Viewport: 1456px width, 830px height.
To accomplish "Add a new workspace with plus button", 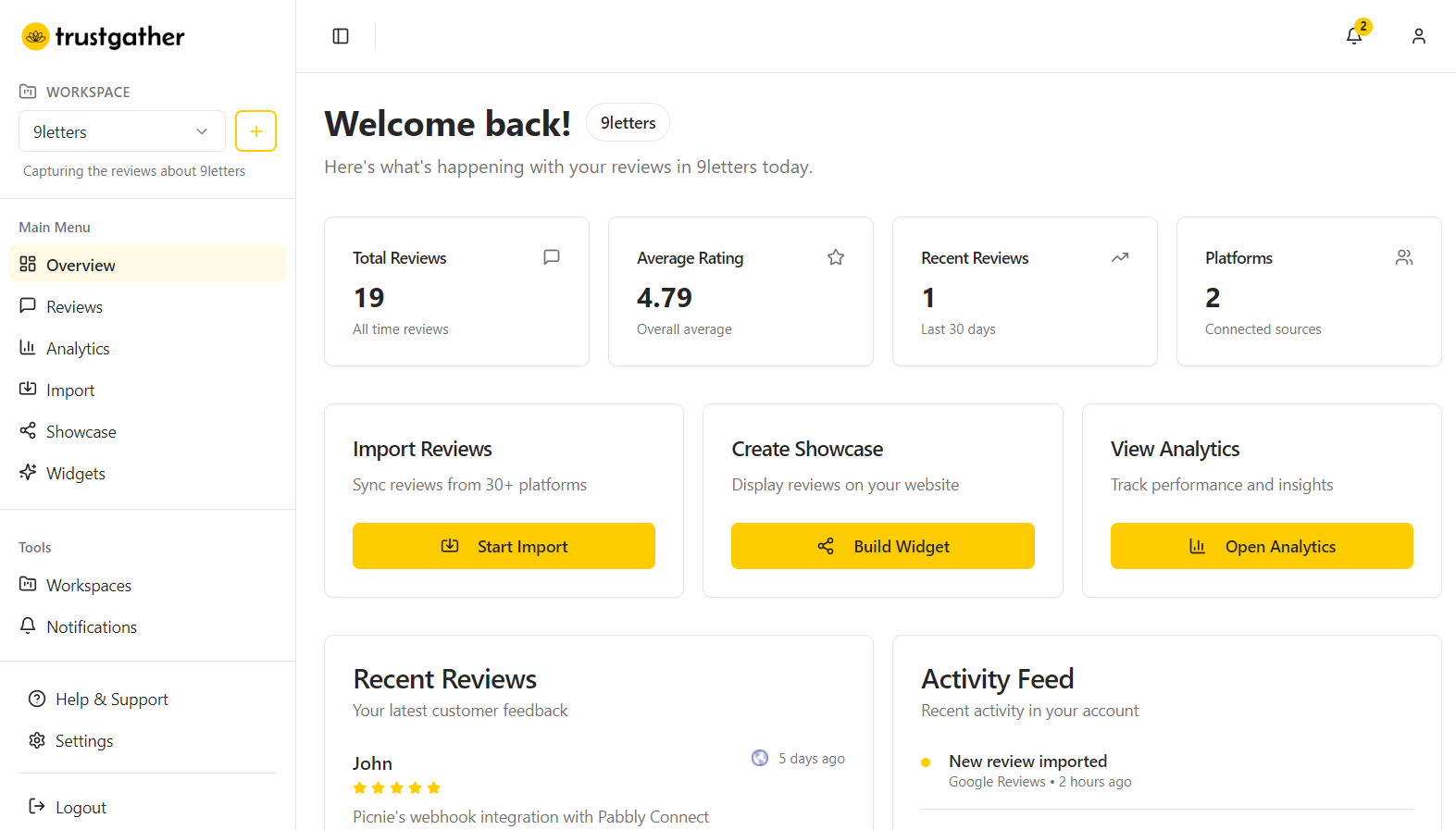I will tap(255, 131).
